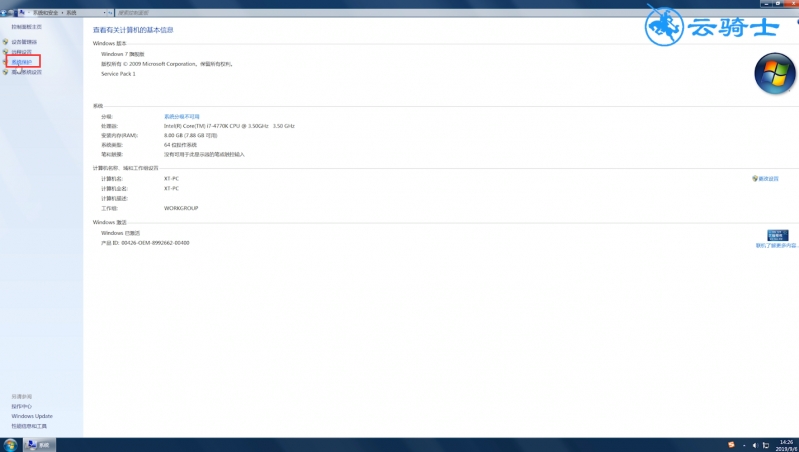Click the control panel icon in the address bar
This screenshot has height=452, width=799.
[21, 12]
